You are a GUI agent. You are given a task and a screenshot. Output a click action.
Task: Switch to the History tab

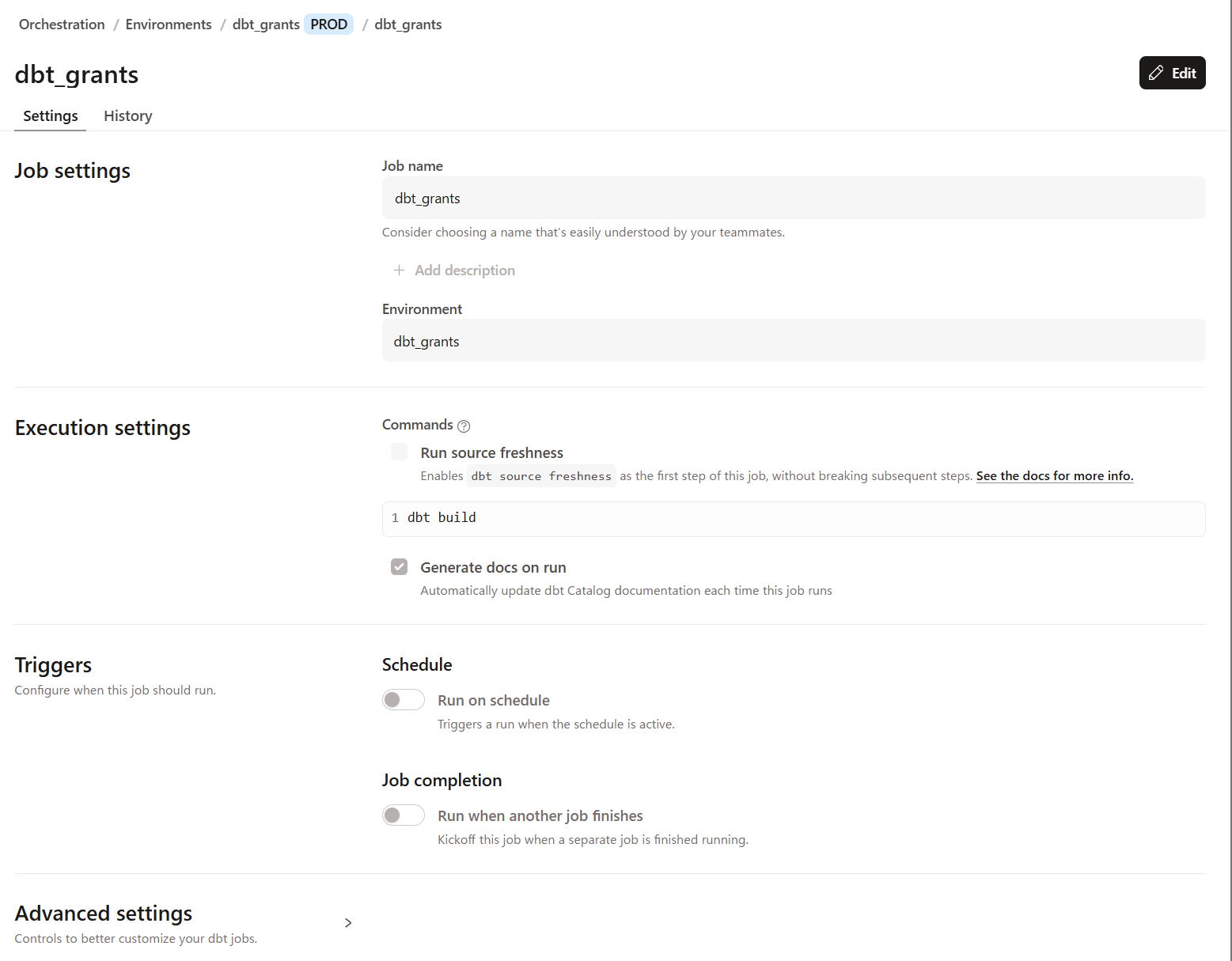click(x=127, y=116)
